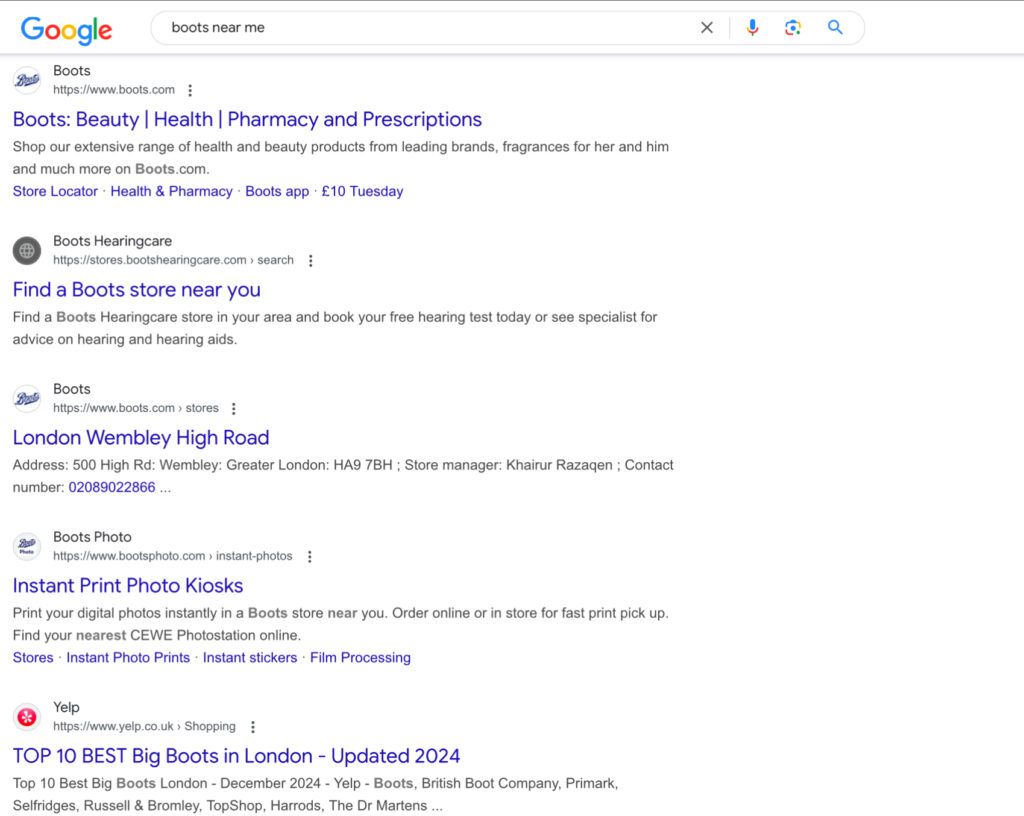Click the globe favicon of Boots Hearingcare
This screenshot has width=1024, height=816.
click(27, 251)
